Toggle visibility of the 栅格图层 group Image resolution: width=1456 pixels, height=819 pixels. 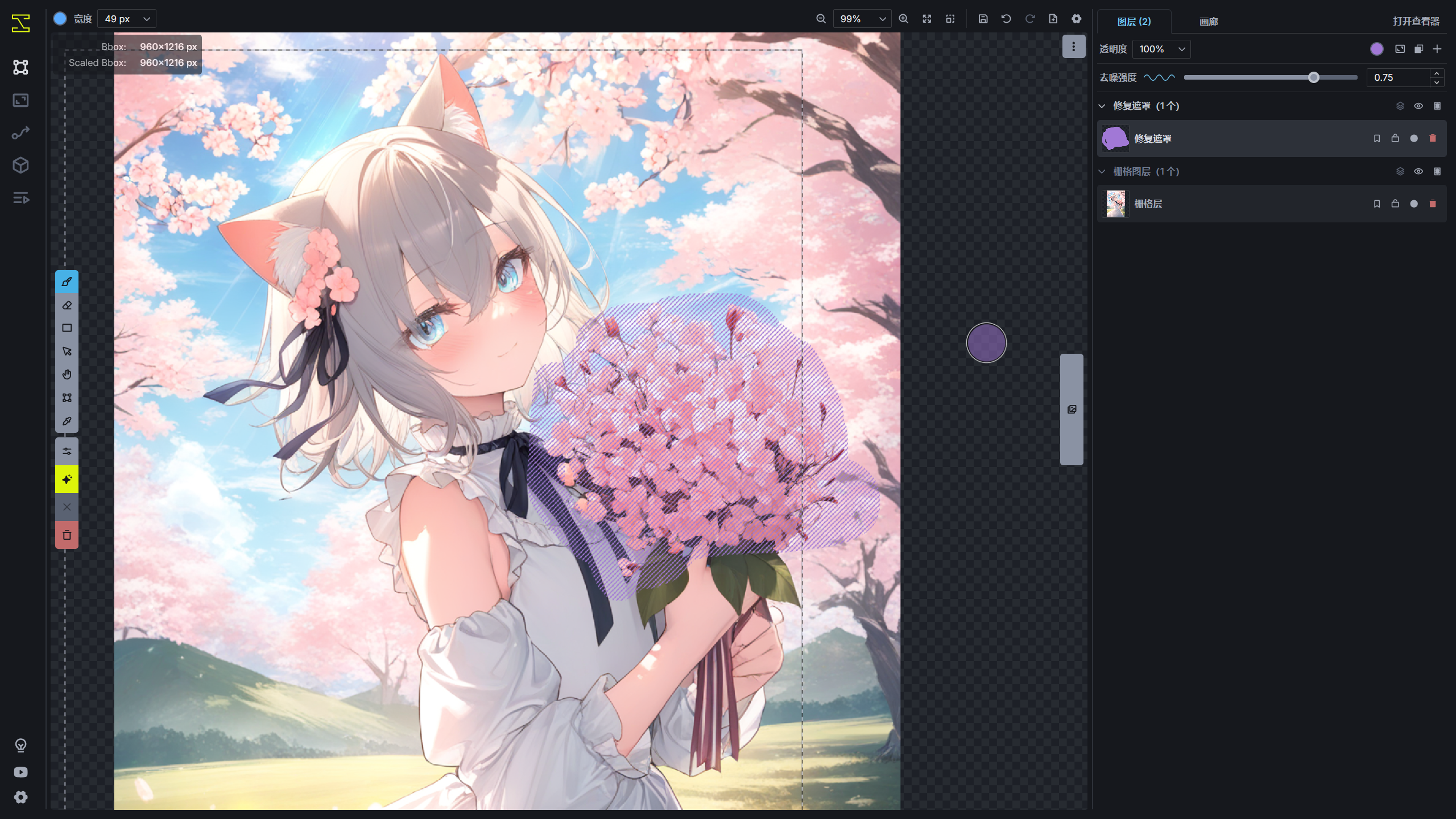click(1417, 171)
